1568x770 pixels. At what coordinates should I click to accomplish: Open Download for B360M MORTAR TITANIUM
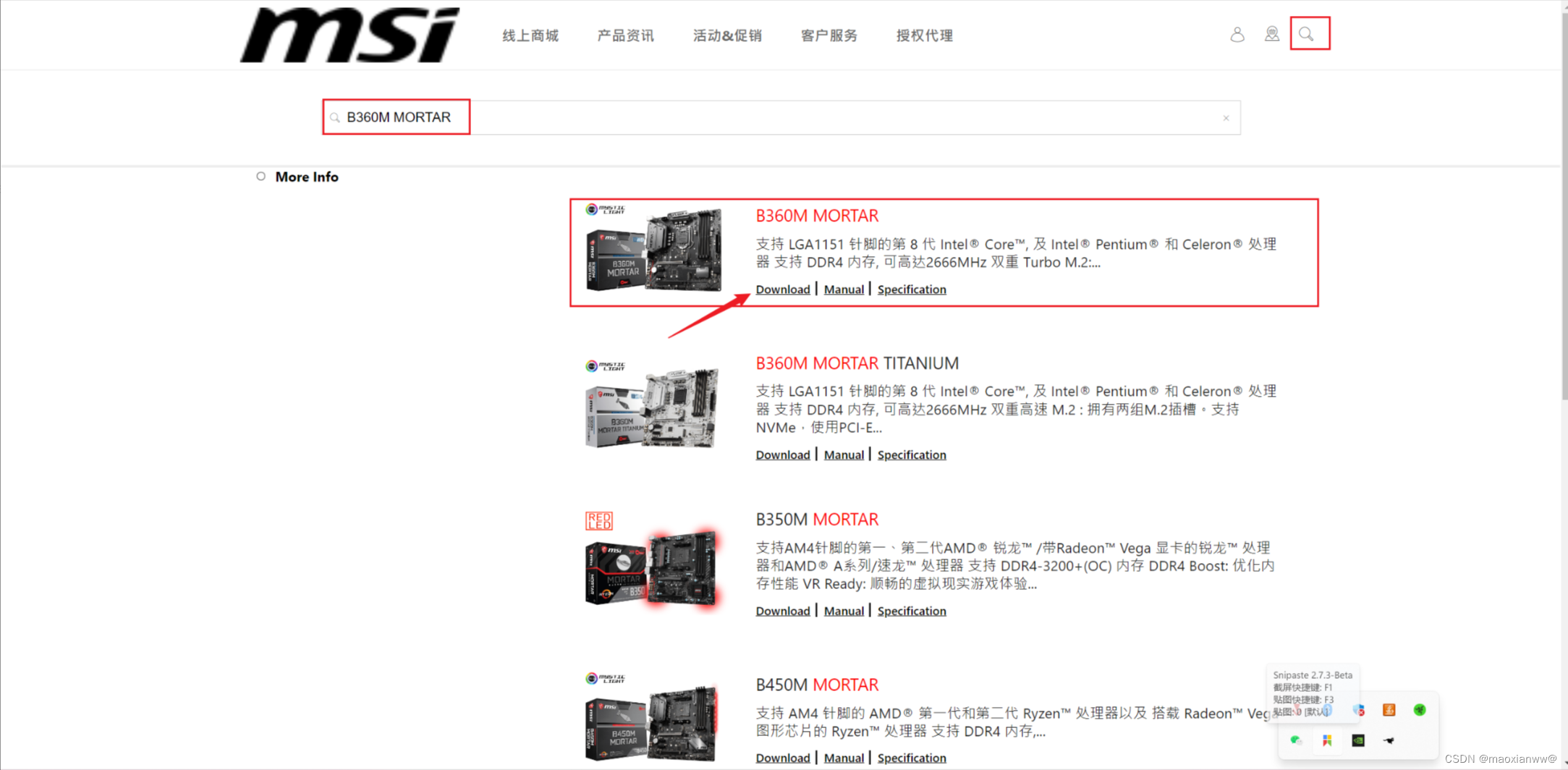(x=783, y=455)
